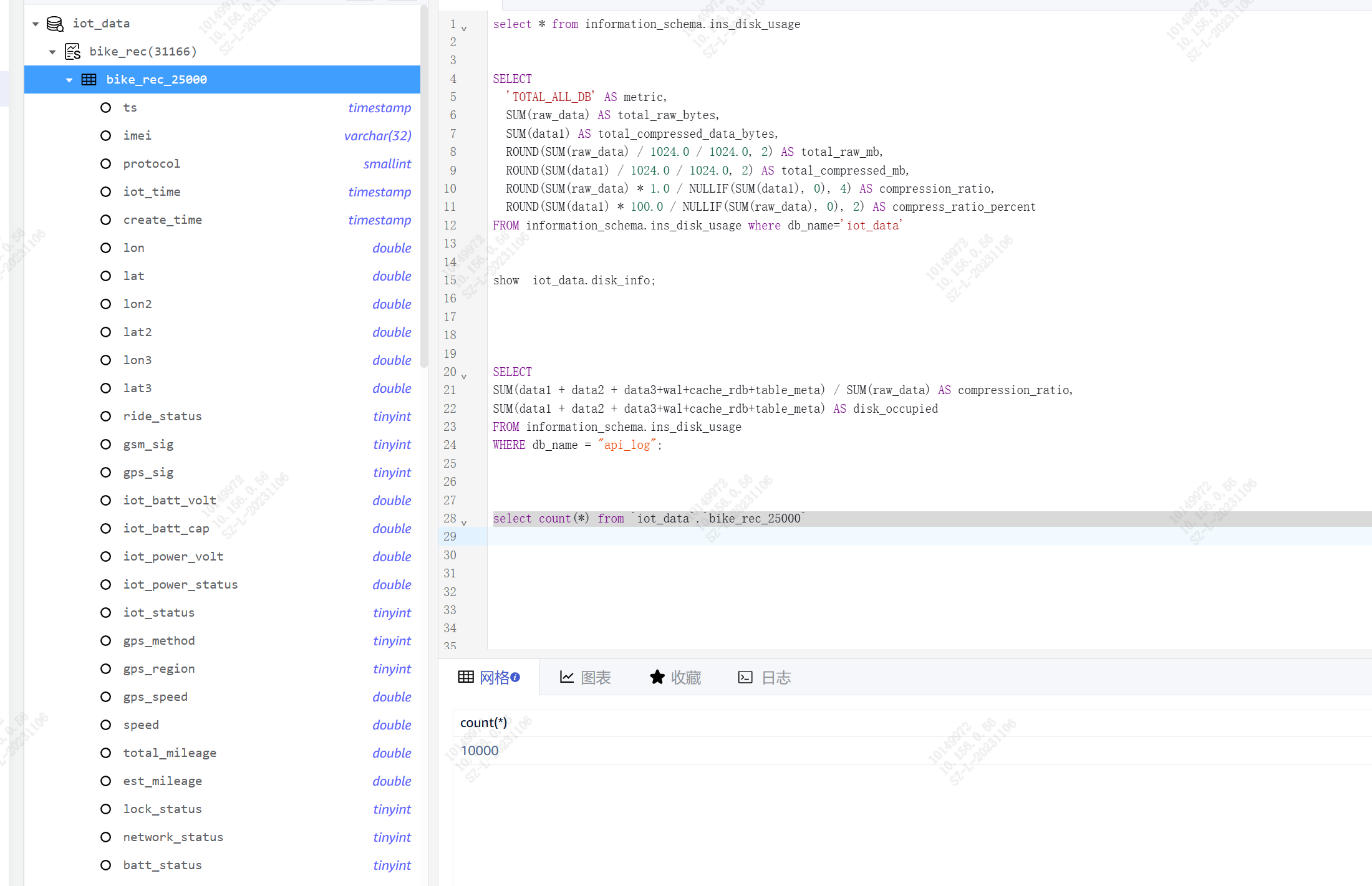Select the circle marker beside imei column
The height and width of the screenshot is (886, 1372).
coord(105,135)
